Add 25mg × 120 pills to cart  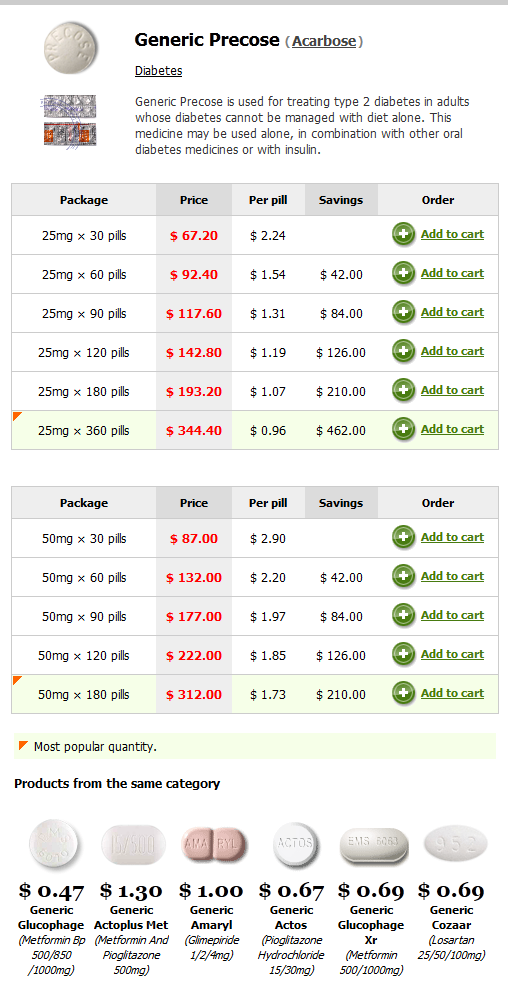point(452,351)
